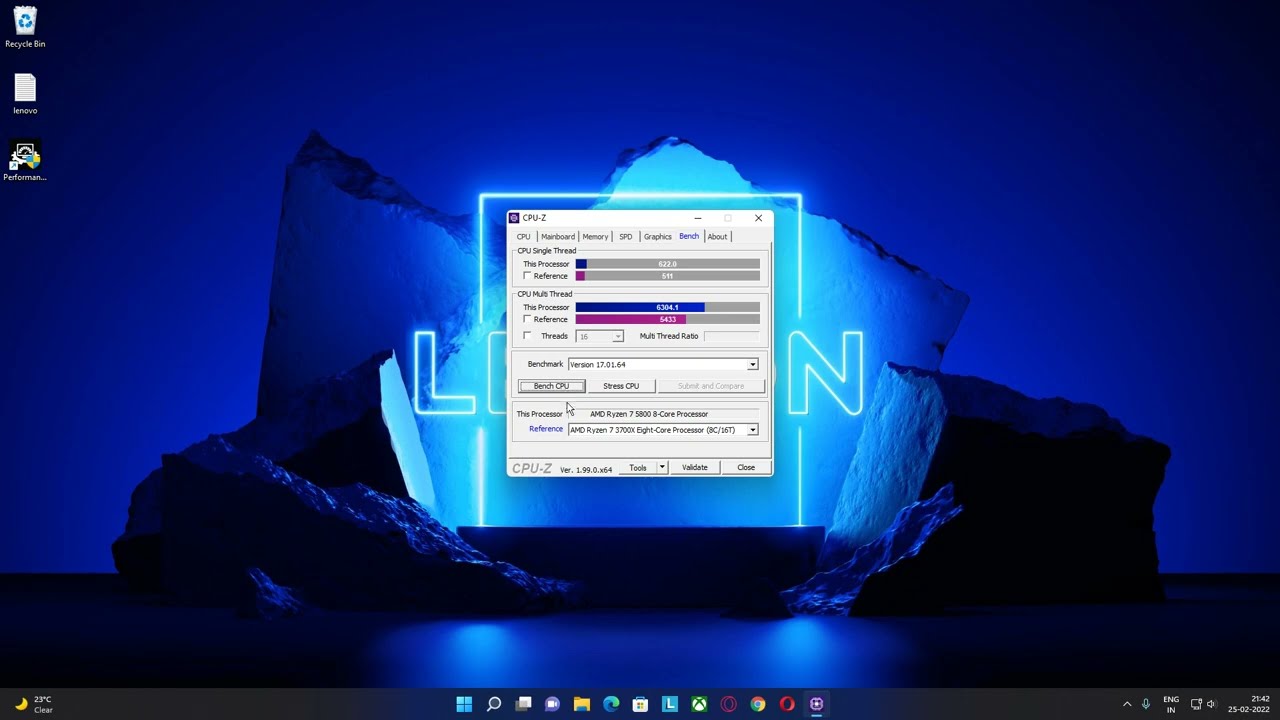Image resolution: width=1280 pixels, height=720 pixels.
Task: Show hidden tray icons chevron
Action: pyautogui.click(x=1127, y=704)
